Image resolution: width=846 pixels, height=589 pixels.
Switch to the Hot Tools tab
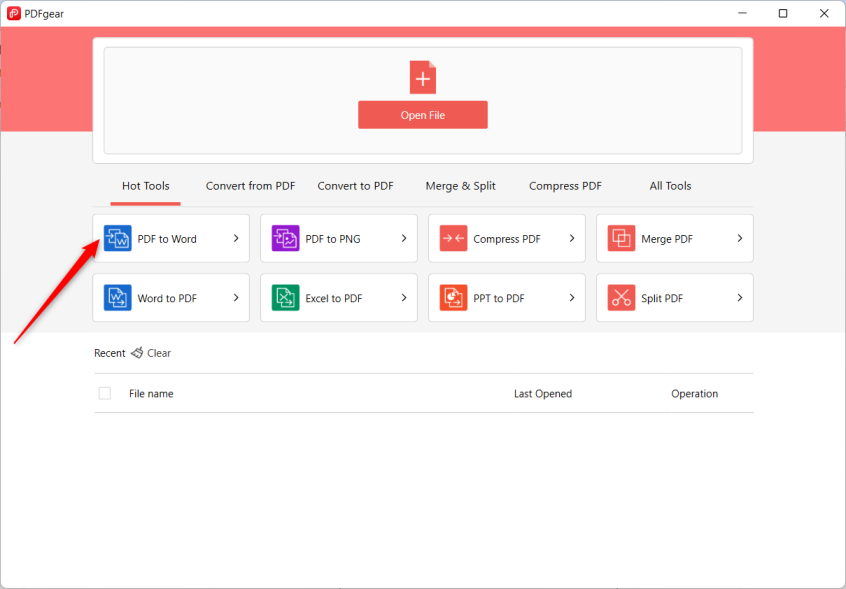(x=146, y=186)
